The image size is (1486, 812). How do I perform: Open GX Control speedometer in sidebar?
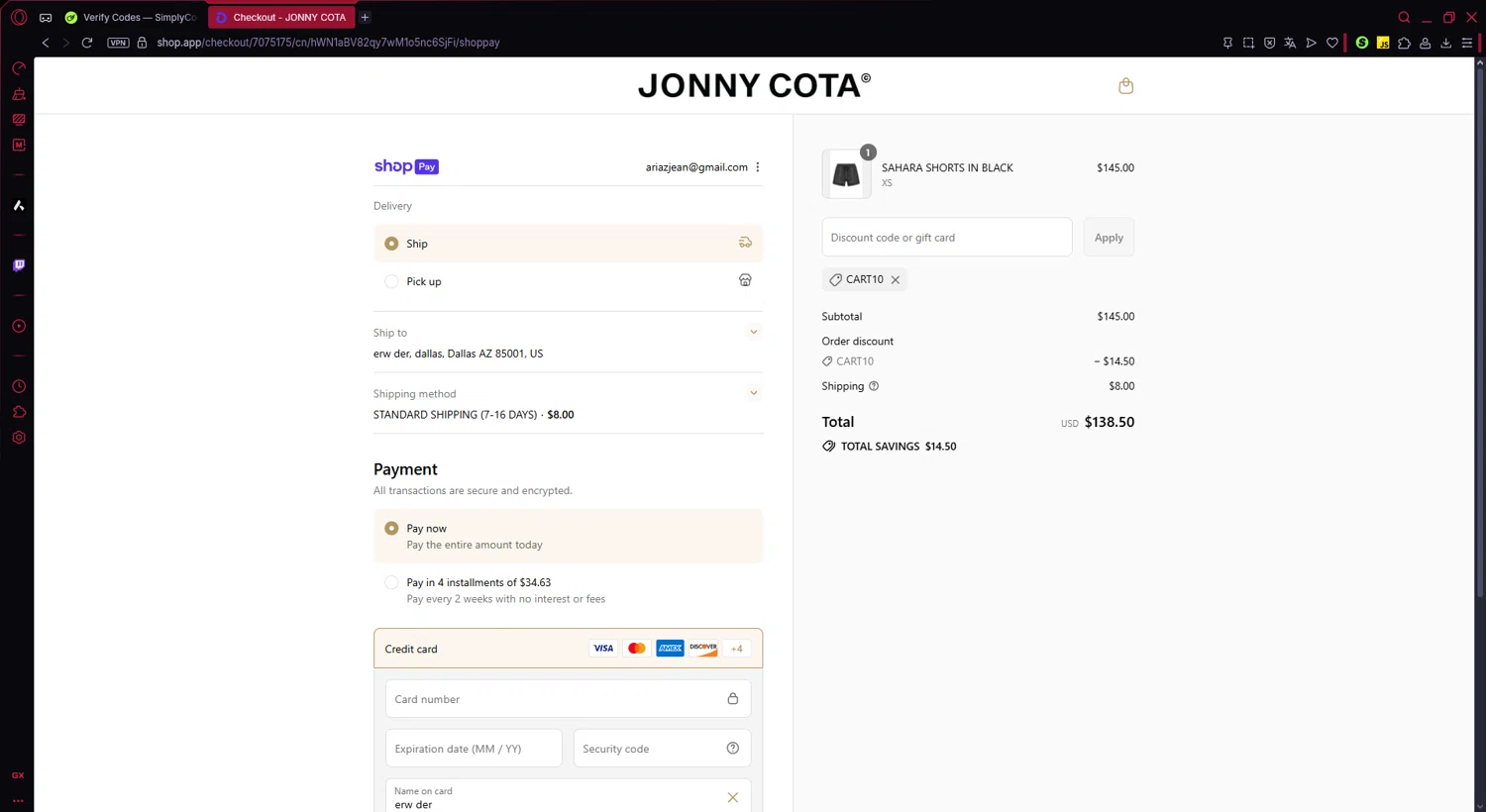[18, 68]
